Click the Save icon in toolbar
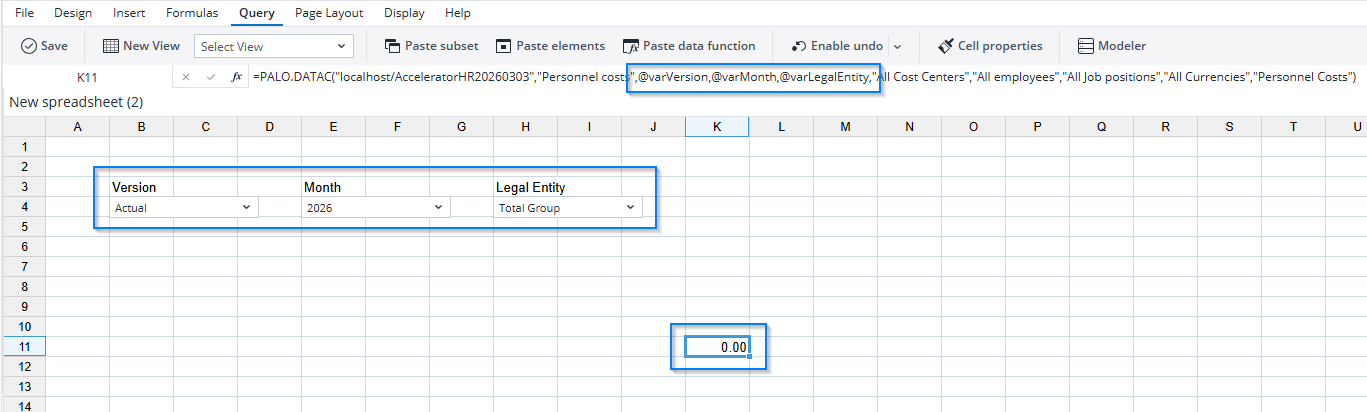Screen dimensions: 1367x412 pos(29,46)
